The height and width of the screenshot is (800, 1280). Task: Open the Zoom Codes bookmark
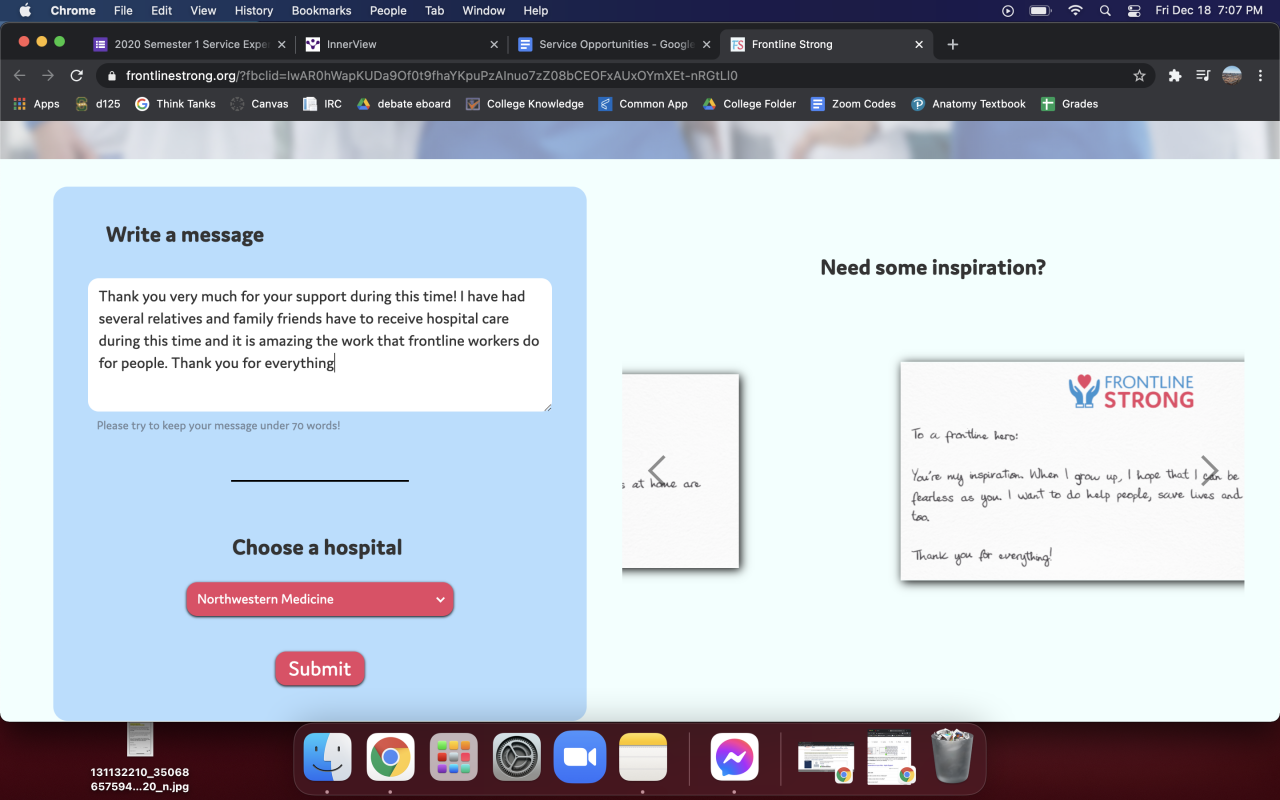(x=853, y=104)
